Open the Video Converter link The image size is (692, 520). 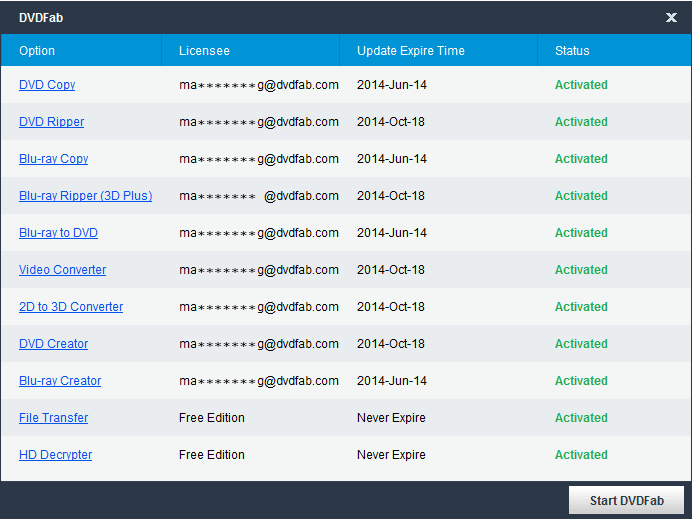point(63,270)
